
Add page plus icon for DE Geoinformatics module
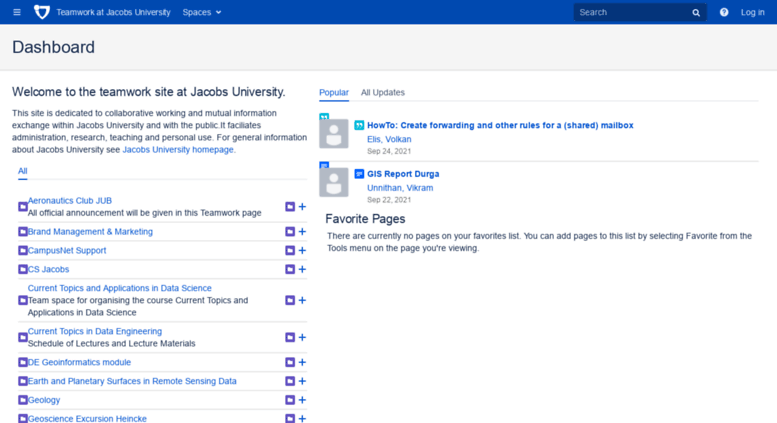coord(302,362)
